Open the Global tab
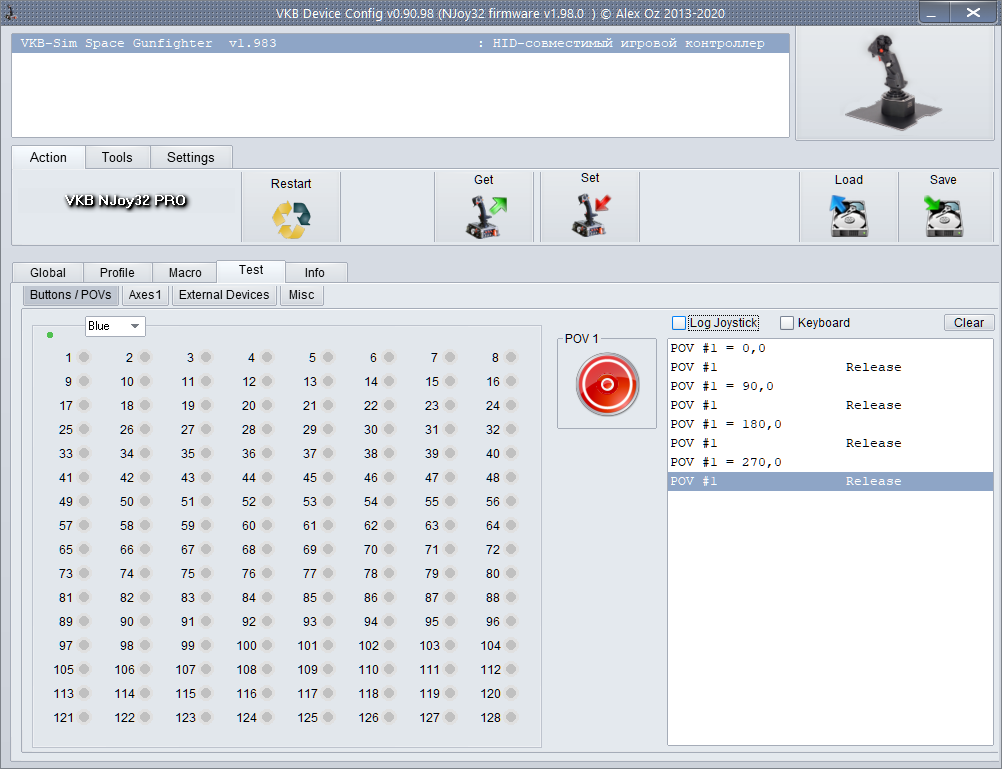Image resolution: width=1002 pixels, height=769 pixels. pos(48,272)
